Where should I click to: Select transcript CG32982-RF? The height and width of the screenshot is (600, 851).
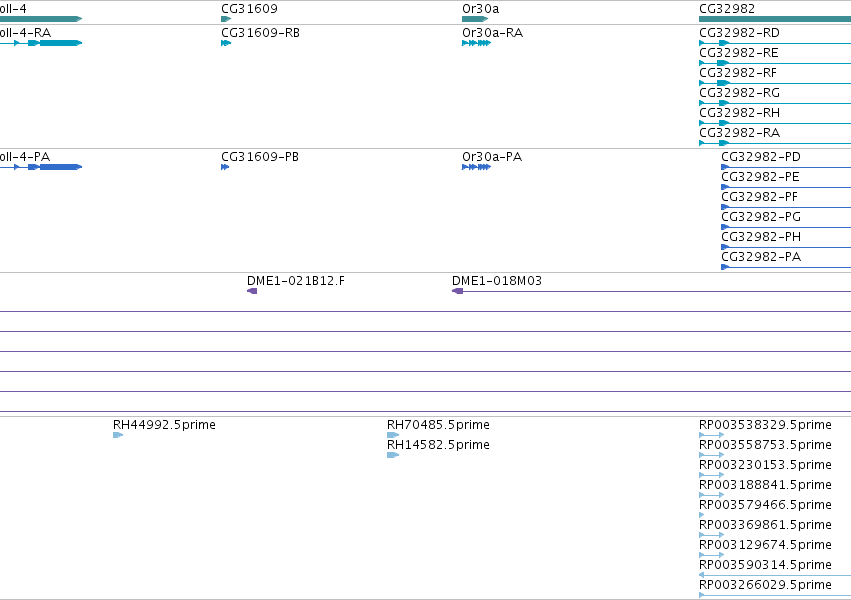(x=738, y=73)
